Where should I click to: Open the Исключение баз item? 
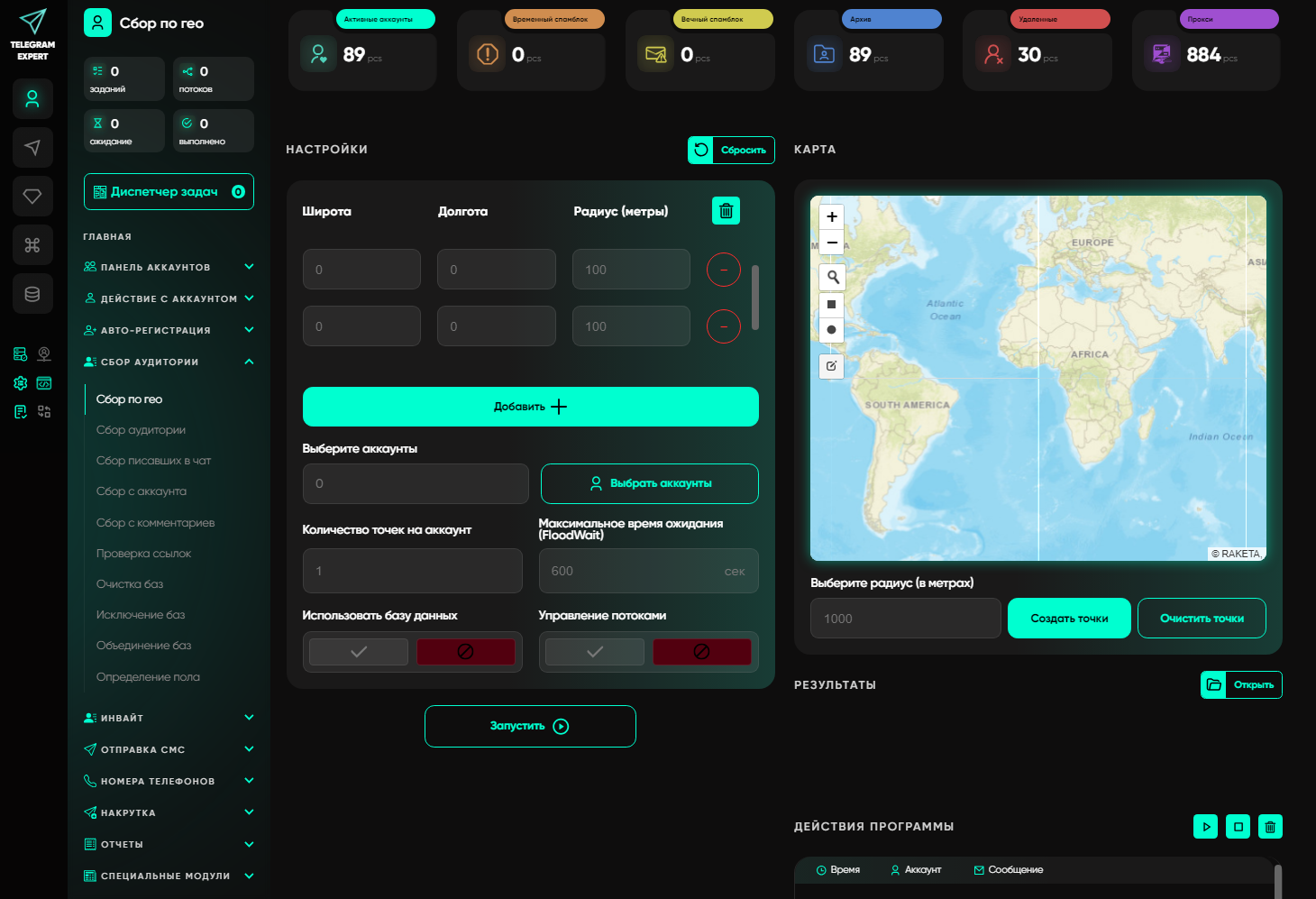[141, 615]
